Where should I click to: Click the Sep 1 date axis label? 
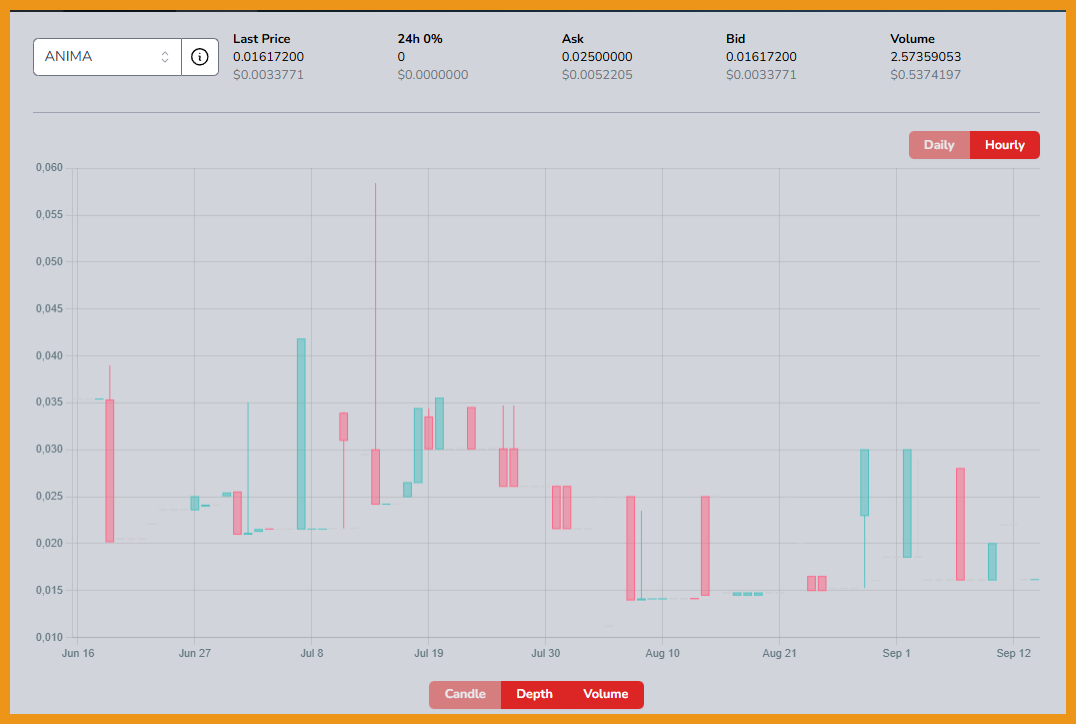coord(896,653)
